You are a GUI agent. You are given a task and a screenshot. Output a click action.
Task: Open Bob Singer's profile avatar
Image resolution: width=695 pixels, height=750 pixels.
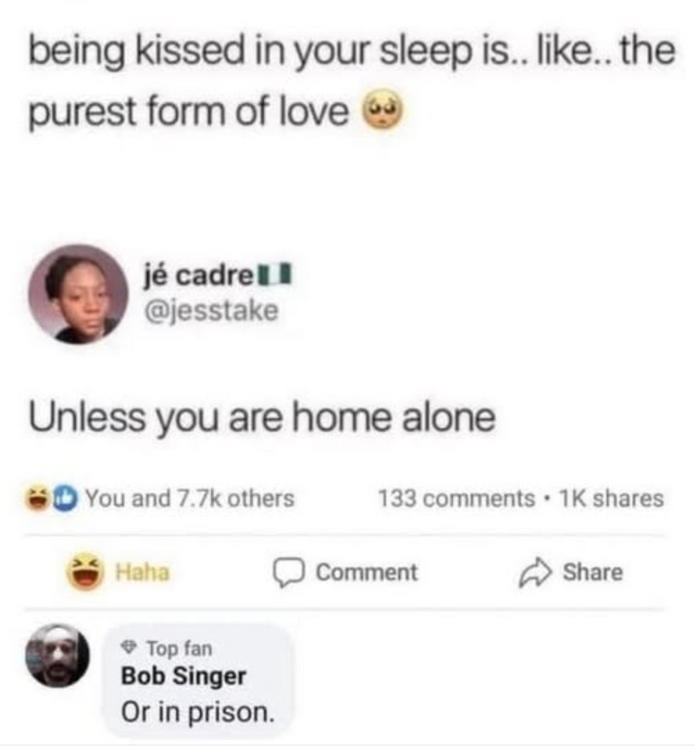tap(57, 655)
